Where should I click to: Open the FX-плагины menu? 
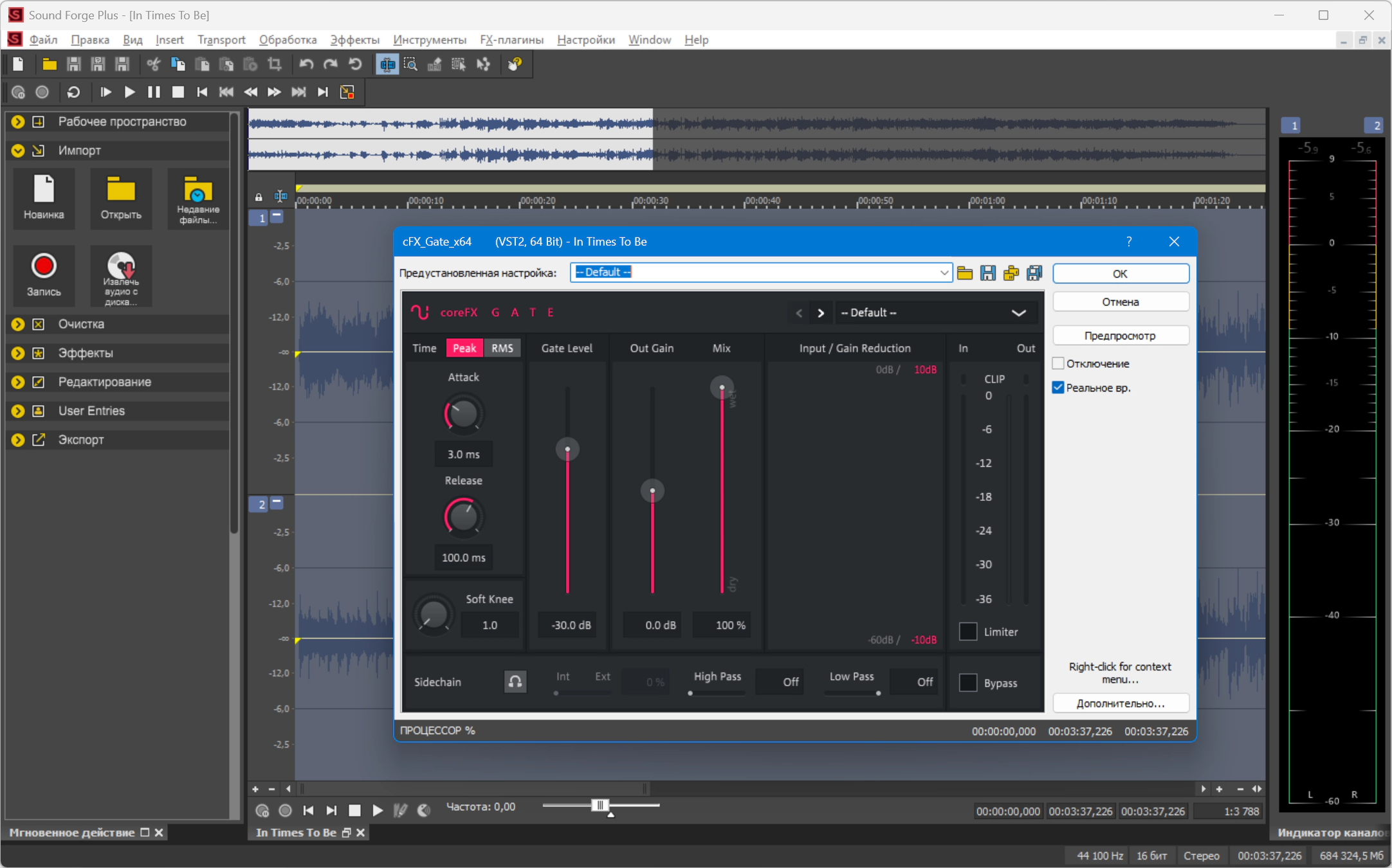pyautogui.click(x=511, y=40)
